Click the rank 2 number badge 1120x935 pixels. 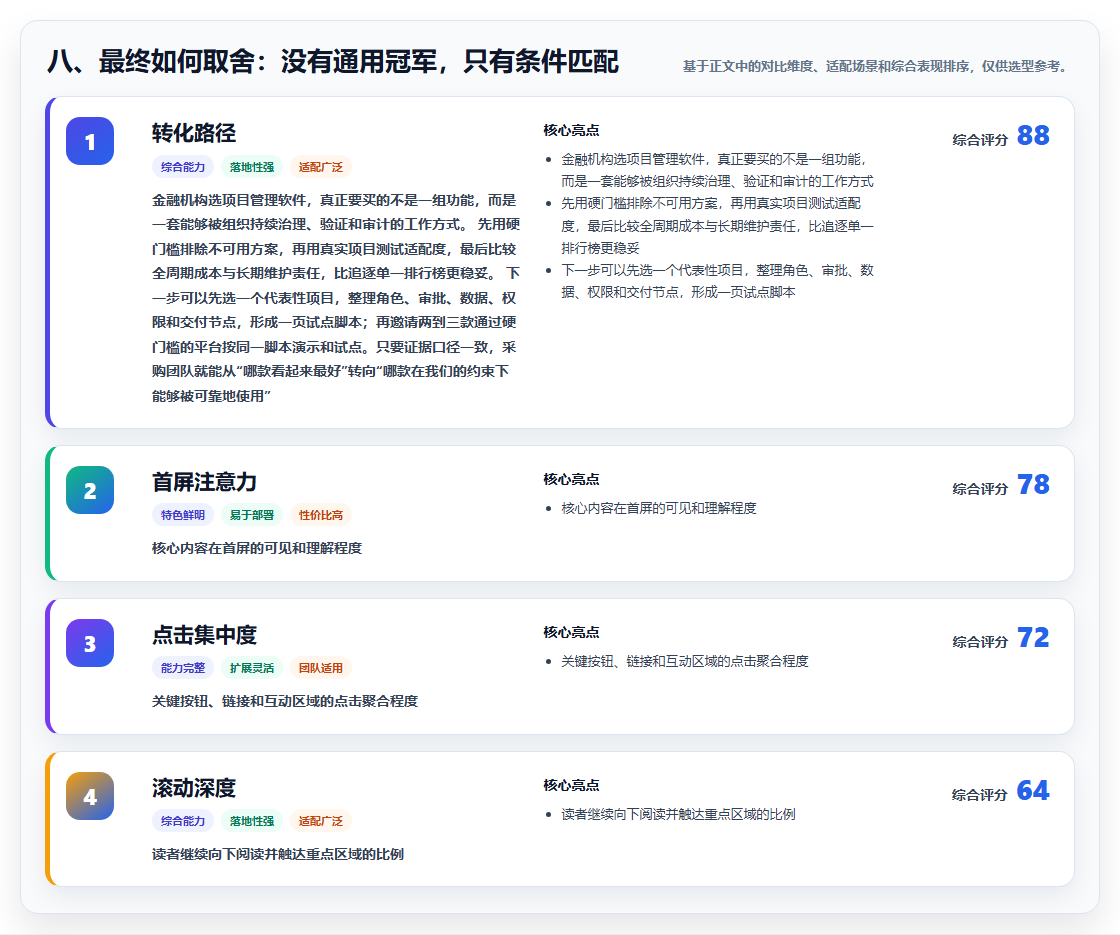pos(90,491)
